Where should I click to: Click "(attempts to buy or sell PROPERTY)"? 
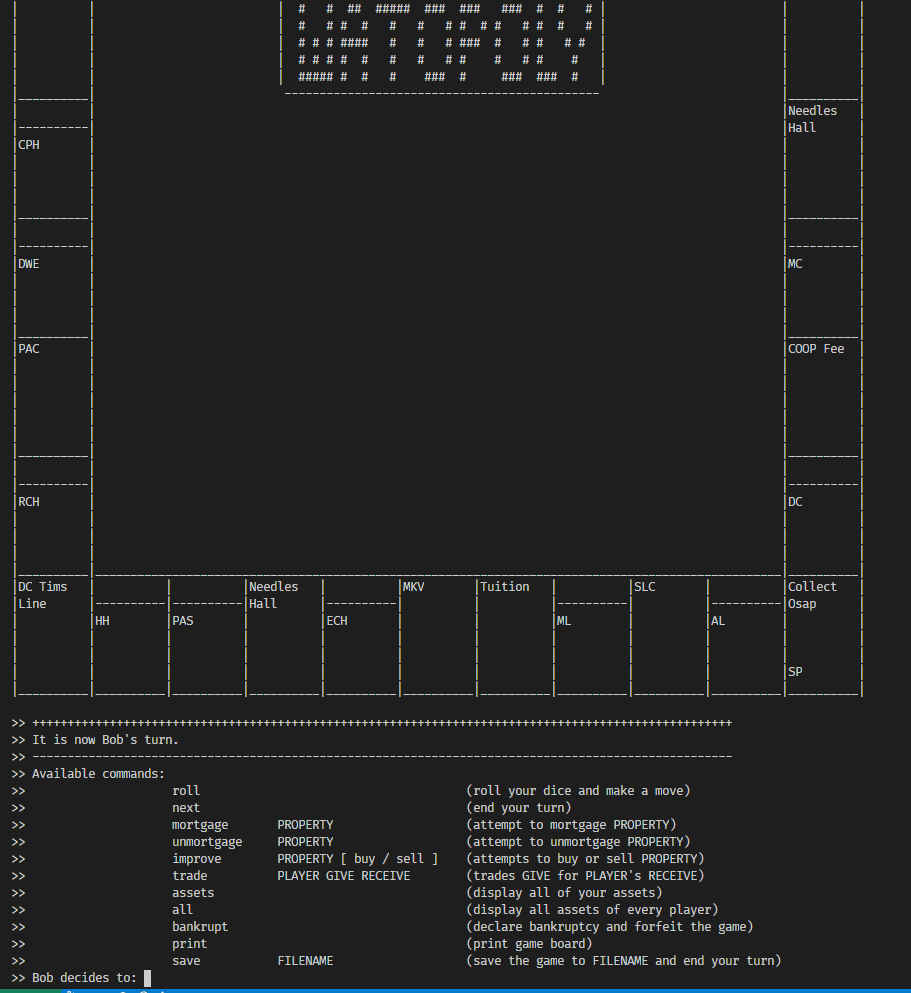pyautogui.click(x=586, y=859)
